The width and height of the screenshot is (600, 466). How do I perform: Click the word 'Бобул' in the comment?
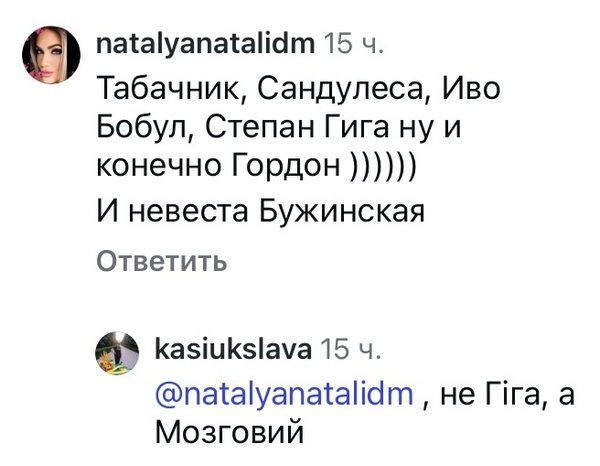click(140, 129)
